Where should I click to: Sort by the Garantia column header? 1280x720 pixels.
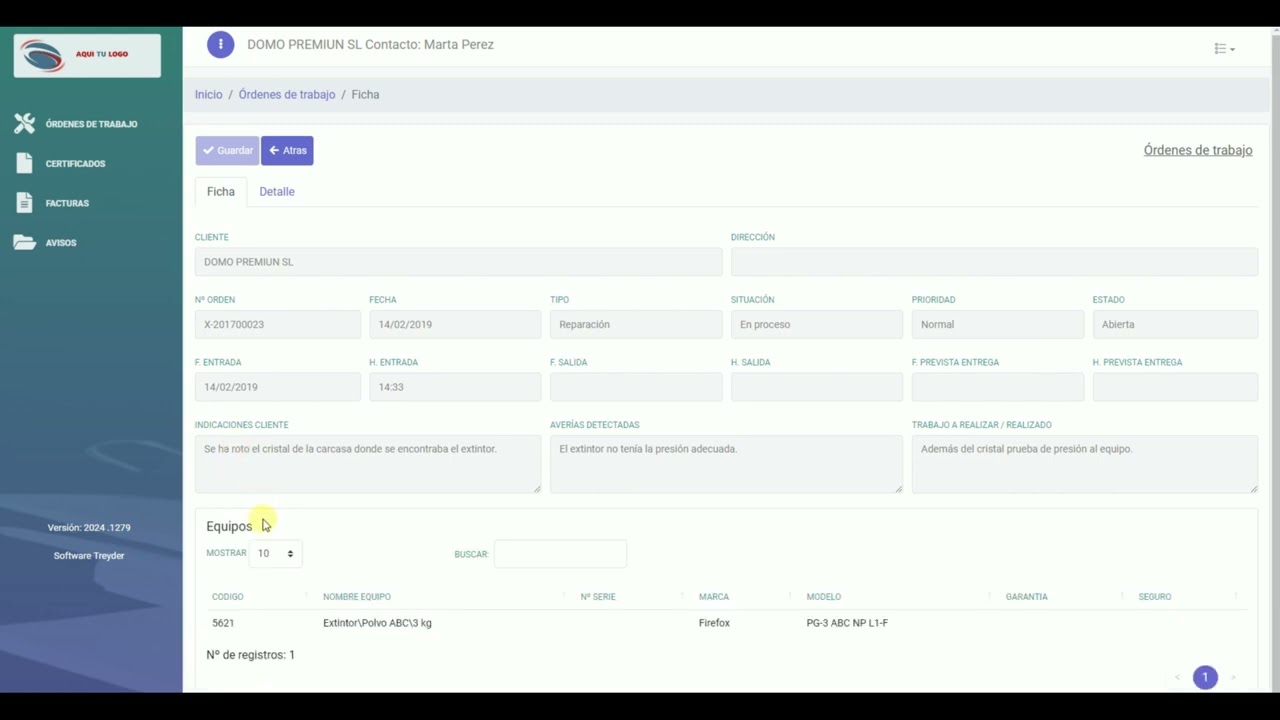[x=1027, y=597]
